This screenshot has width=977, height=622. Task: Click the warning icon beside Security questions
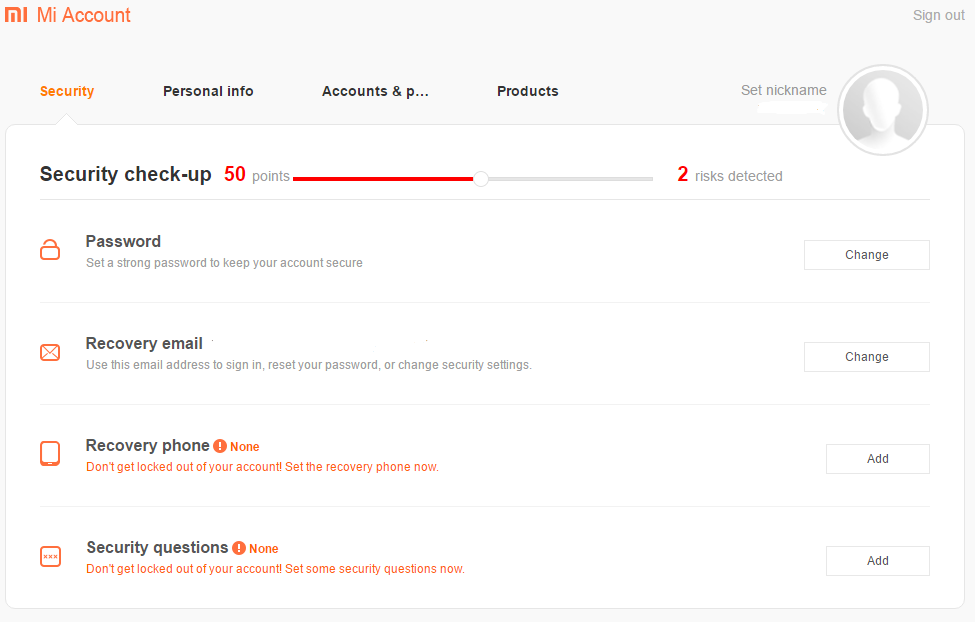239,548
